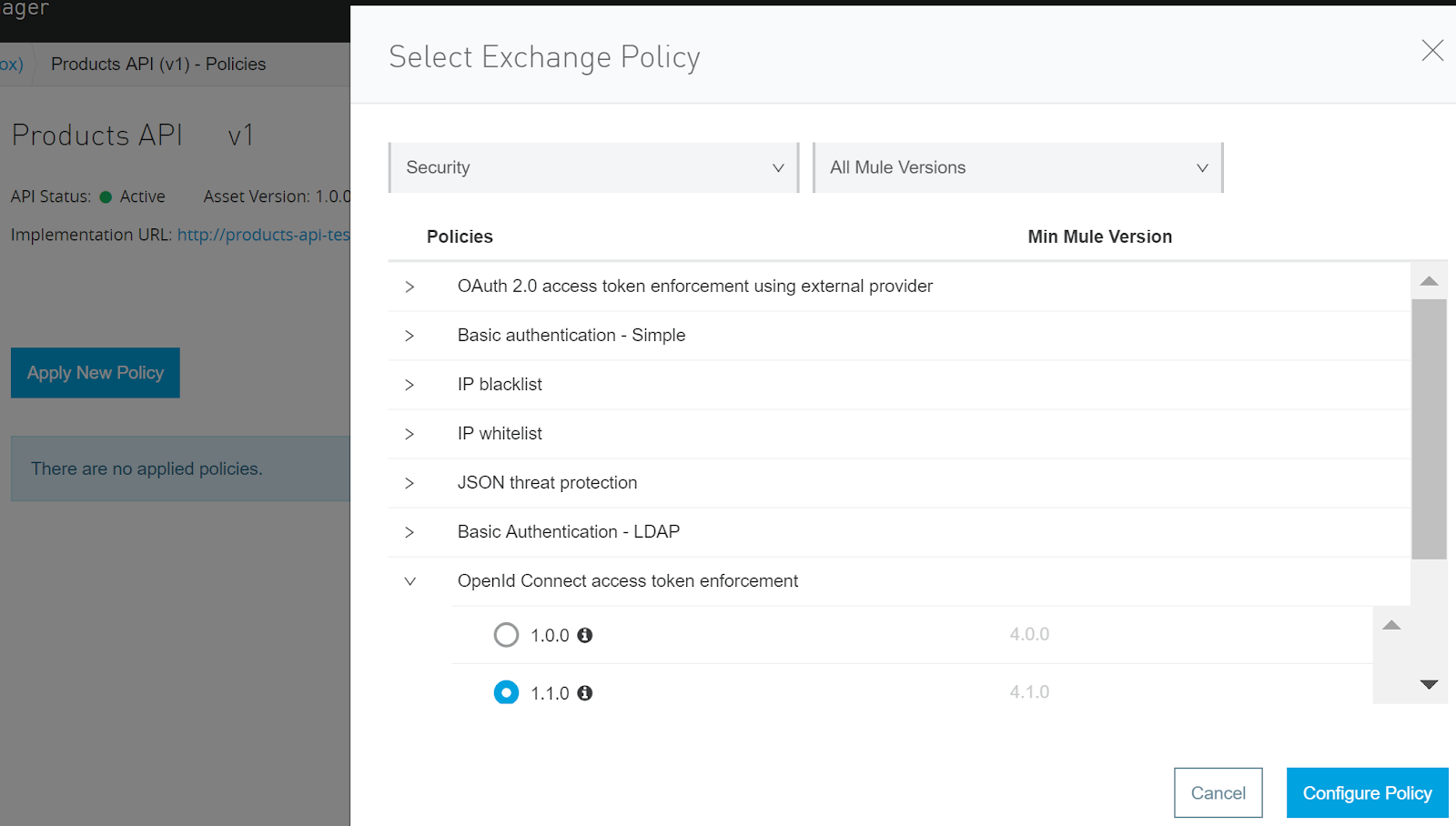This screenshot has width=1456, height=826.
Task: Expand Basic authentication - Simple policy
Action: 409,336
